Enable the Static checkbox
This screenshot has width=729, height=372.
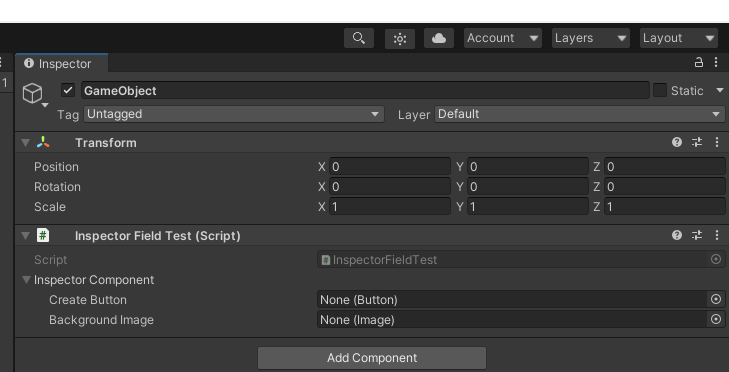pyautogui.click(x=660, y=90)
